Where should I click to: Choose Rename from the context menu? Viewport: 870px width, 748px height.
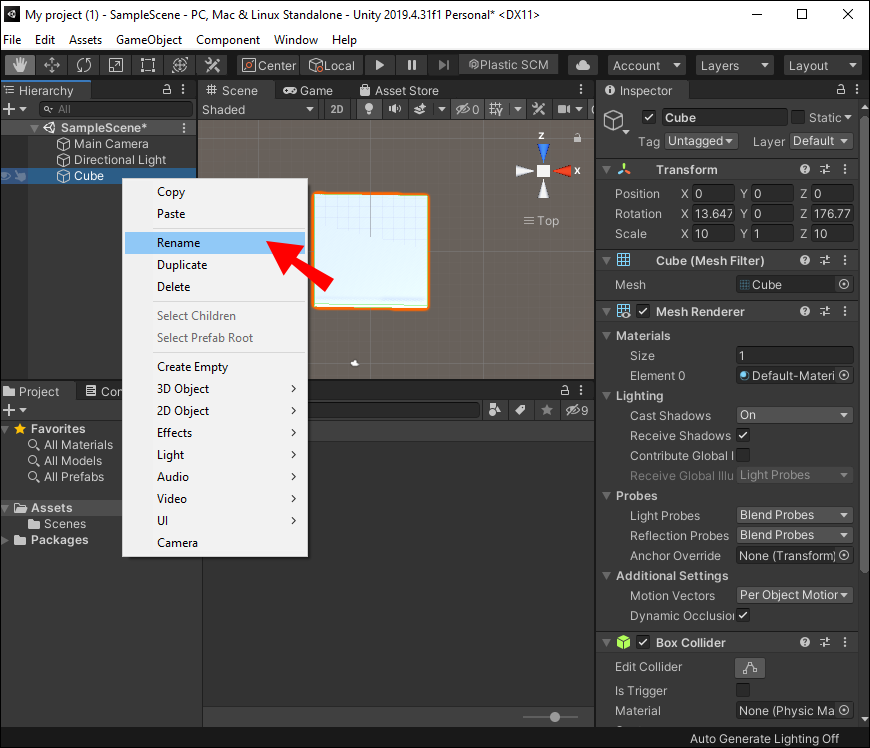[x=179, y=243]
